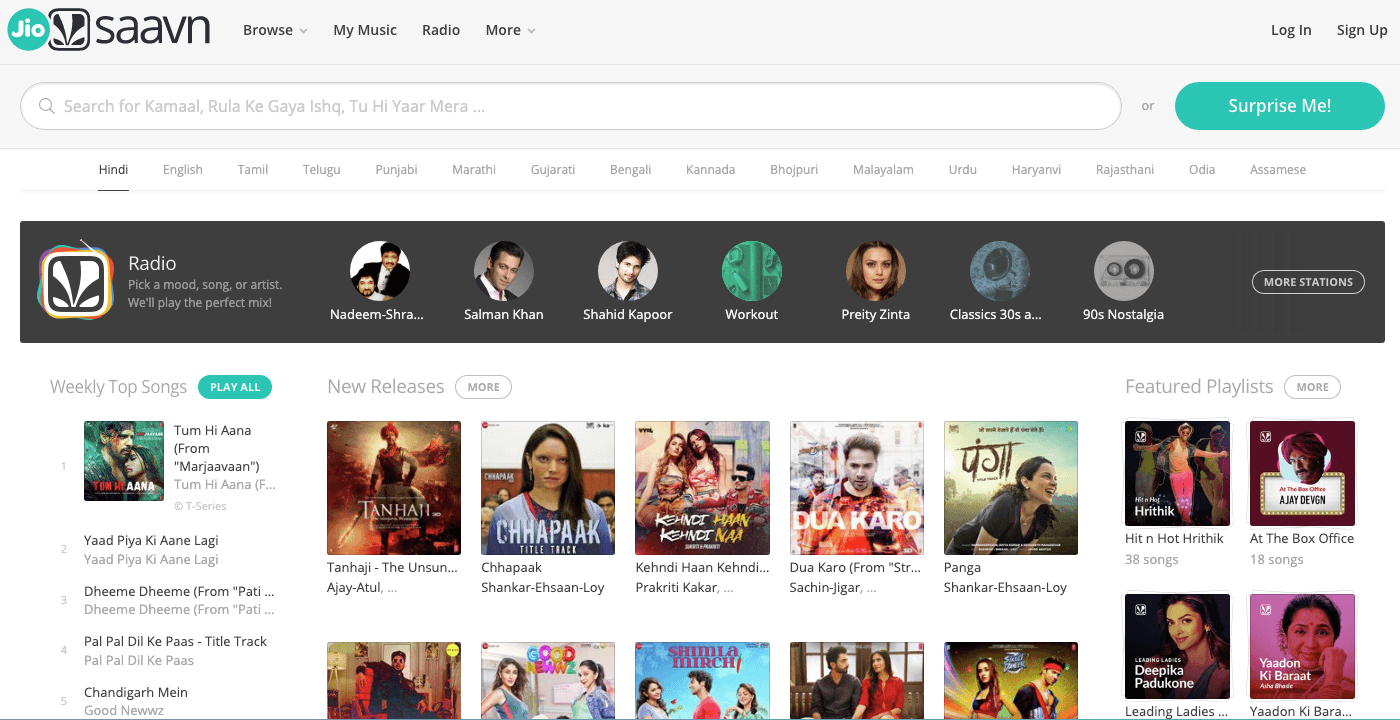Image resolution: width=1400 pixels, height=720 pixels.
Task: Click the Surprise Me! button
Action: click(x=1280, y=106)
